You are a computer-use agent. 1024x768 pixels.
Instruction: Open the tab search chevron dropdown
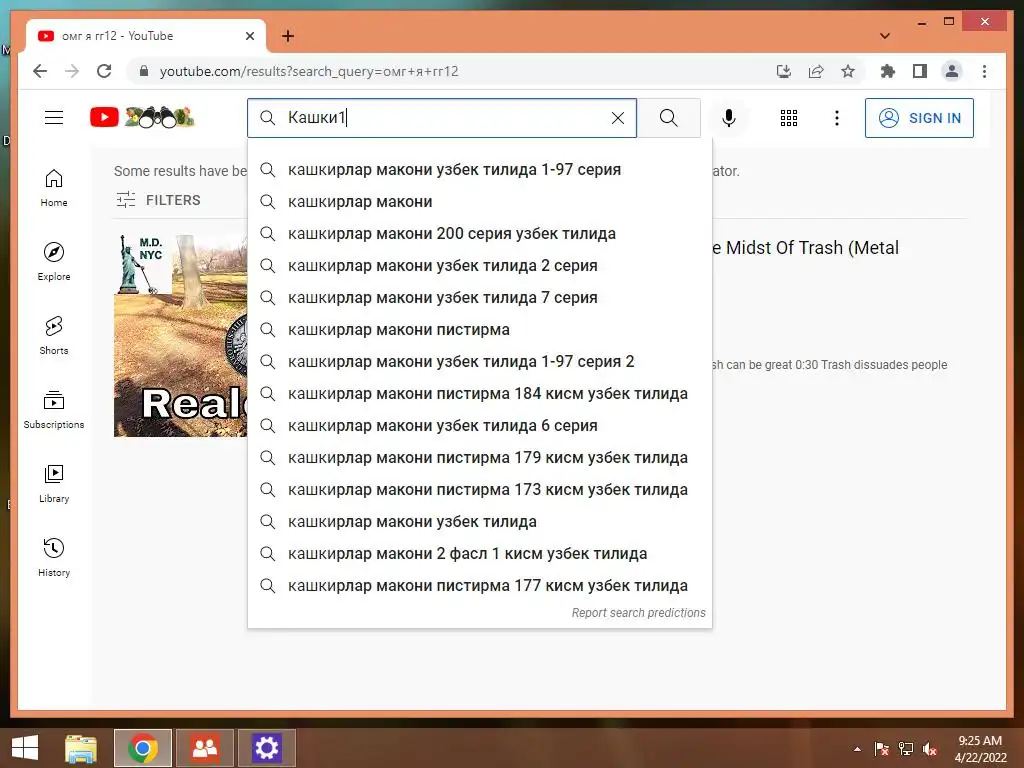pyautogui.click(x=885, y=36)
